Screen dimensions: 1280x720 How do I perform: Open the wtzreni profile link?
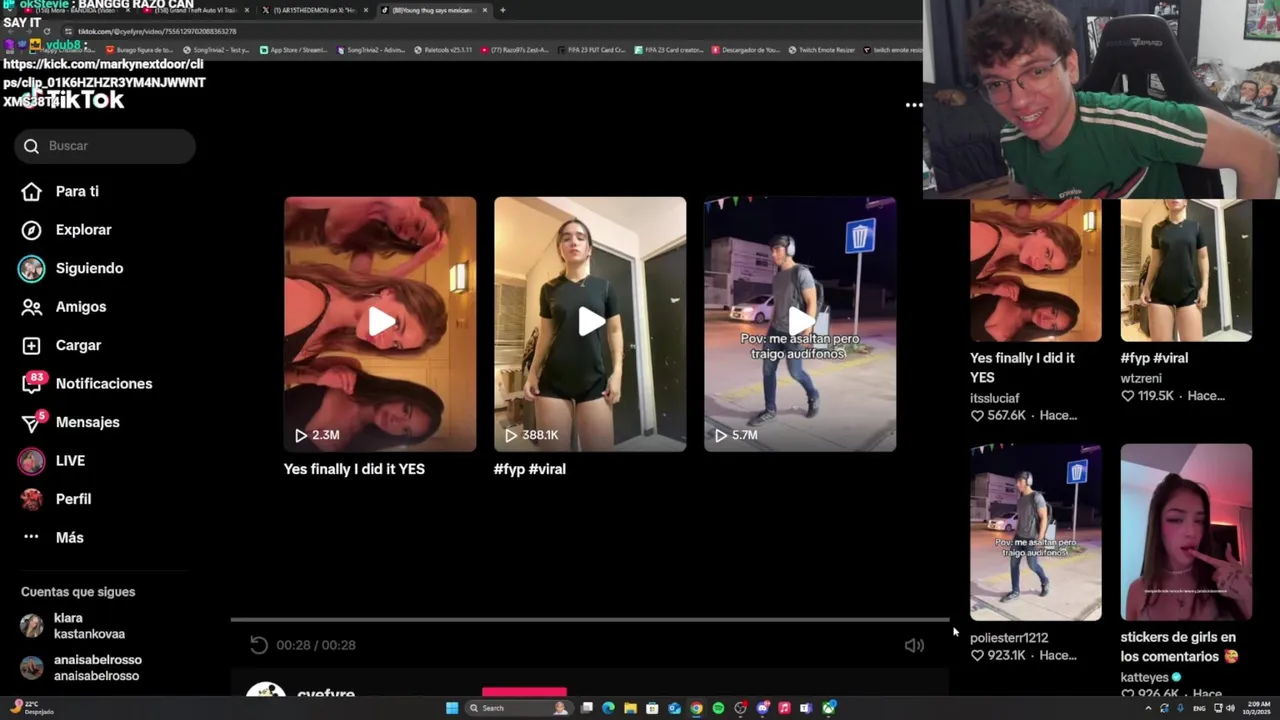1141,379
